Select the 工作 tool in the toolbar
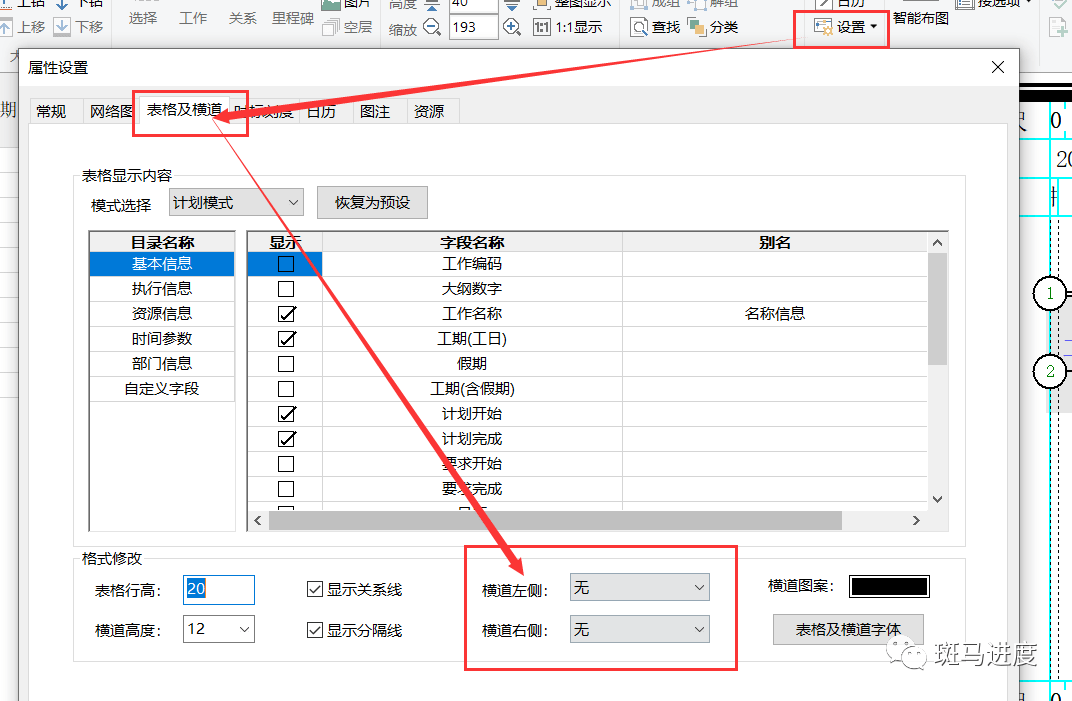Screen dimensions: 1072x701 click(x=193, y=18)
